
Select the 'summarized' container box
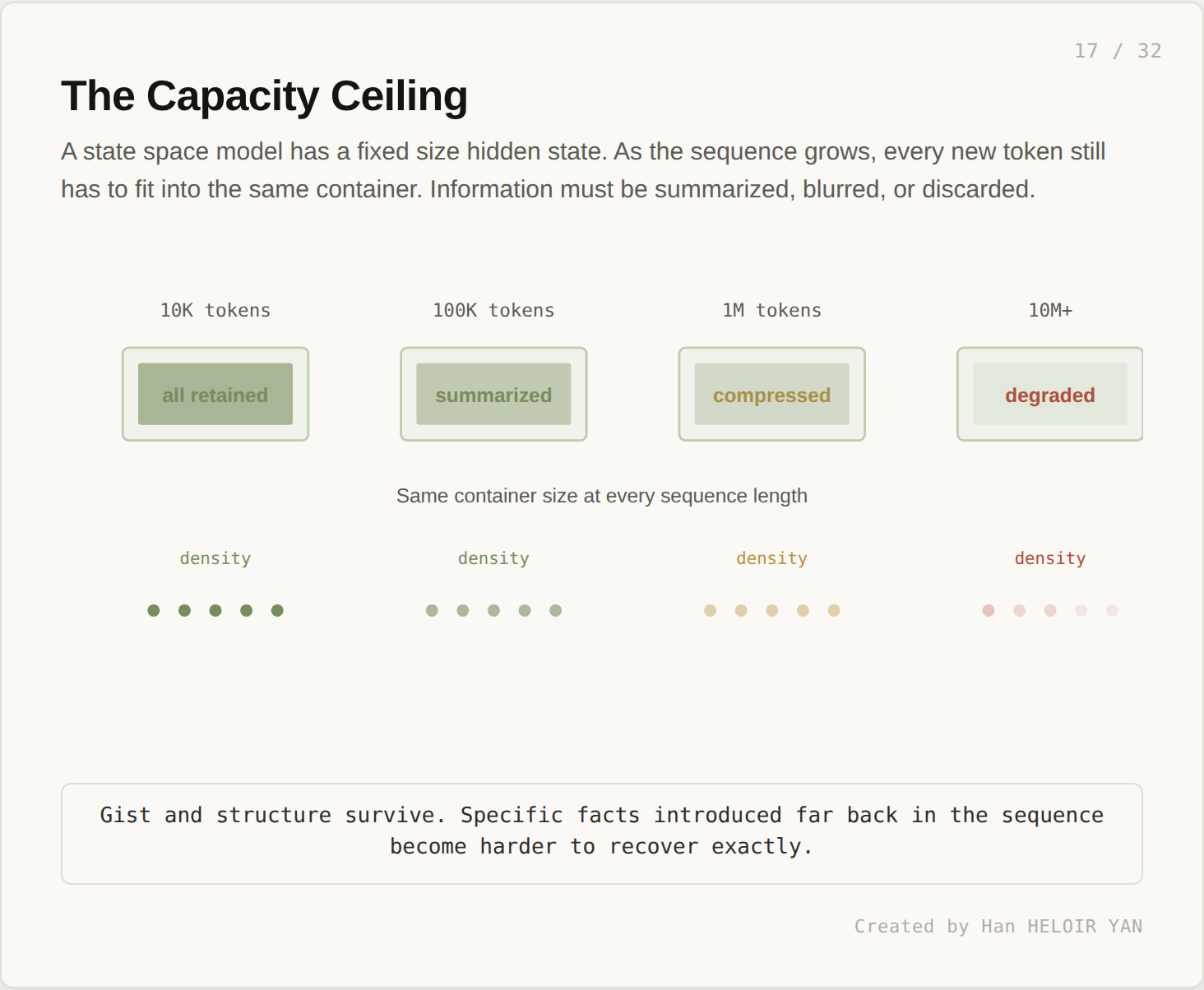(x=493, y=394)
